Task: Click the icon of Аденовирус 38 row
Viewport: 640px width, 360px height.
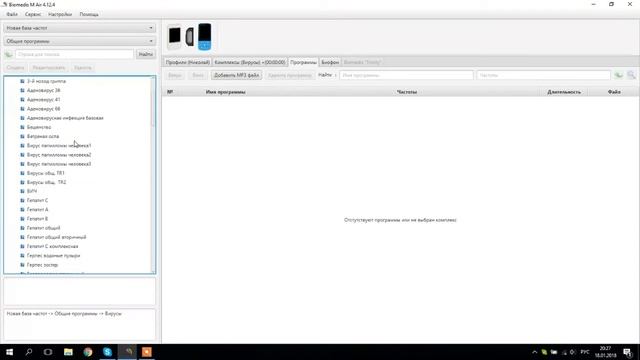Action: [22, 90]
